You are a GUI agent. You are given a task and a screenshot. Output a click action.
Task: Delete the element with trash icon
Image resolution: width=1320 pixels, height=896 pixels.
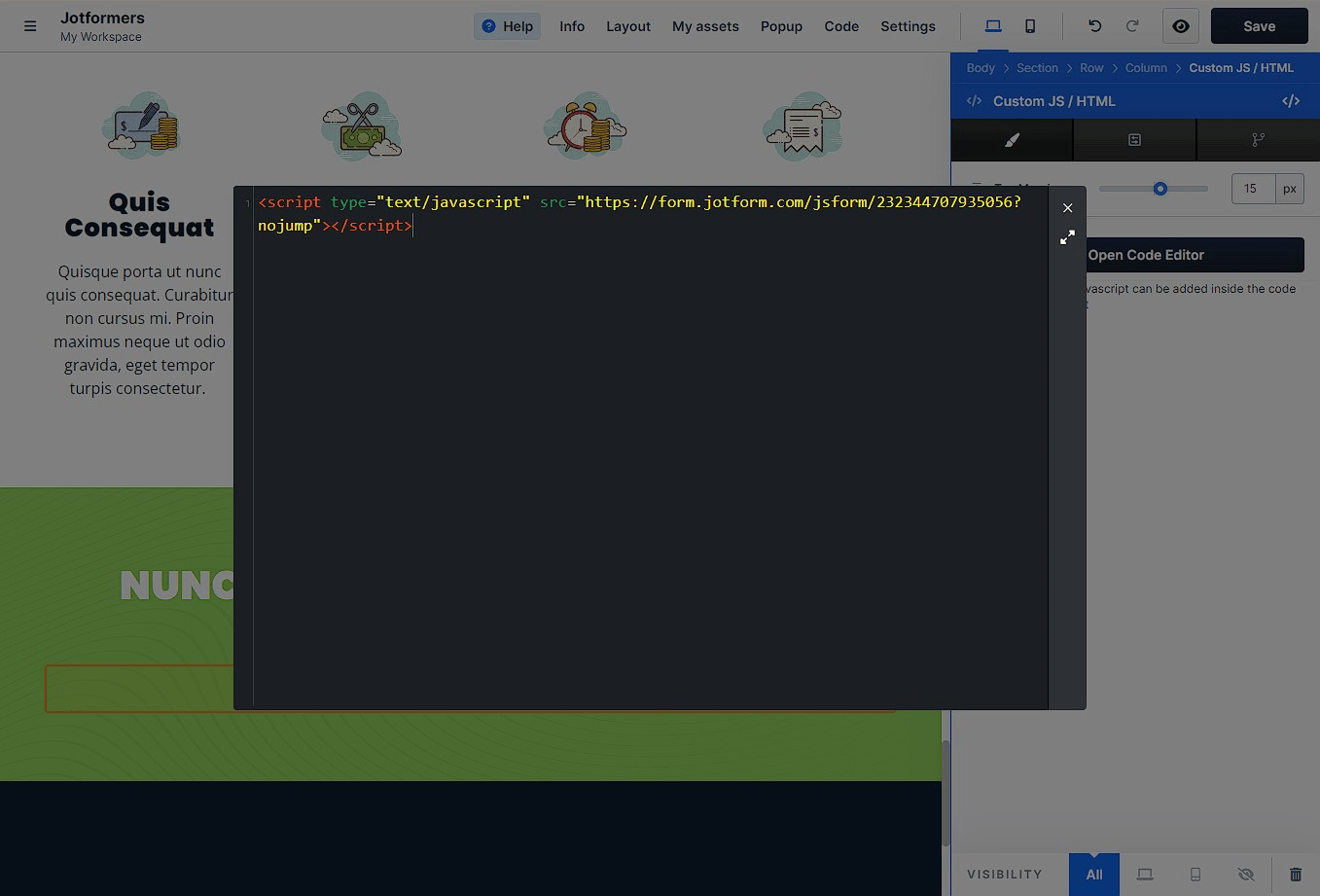coord(1296,875)
